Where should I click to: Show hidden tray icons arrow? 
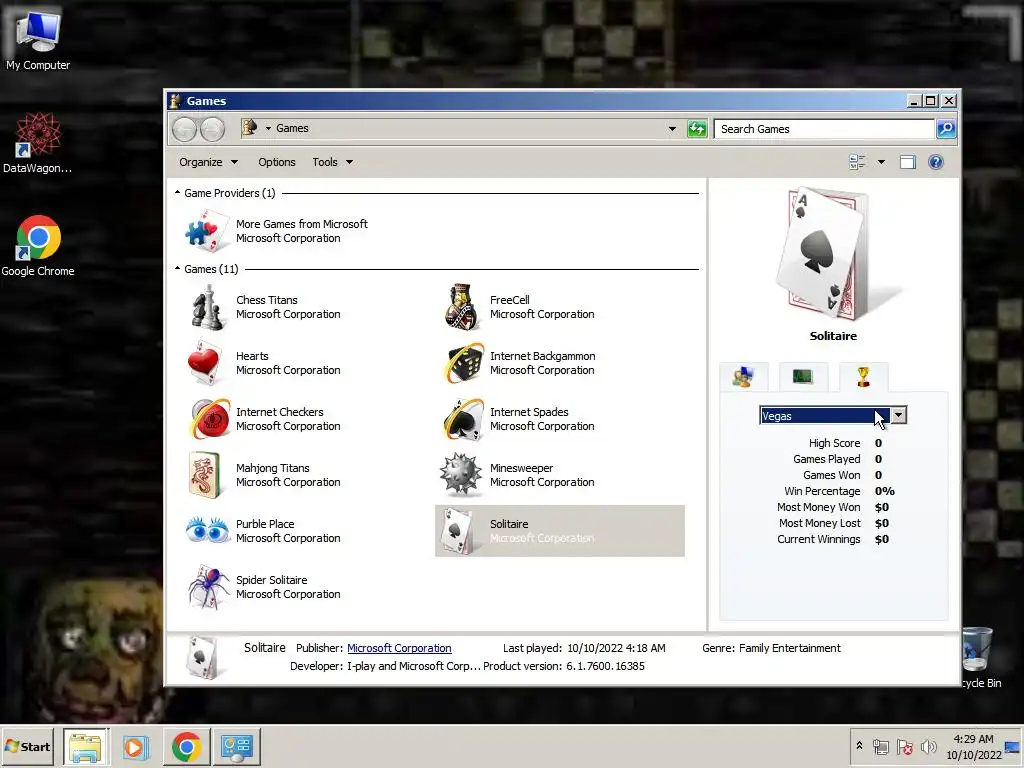point(859,745)
